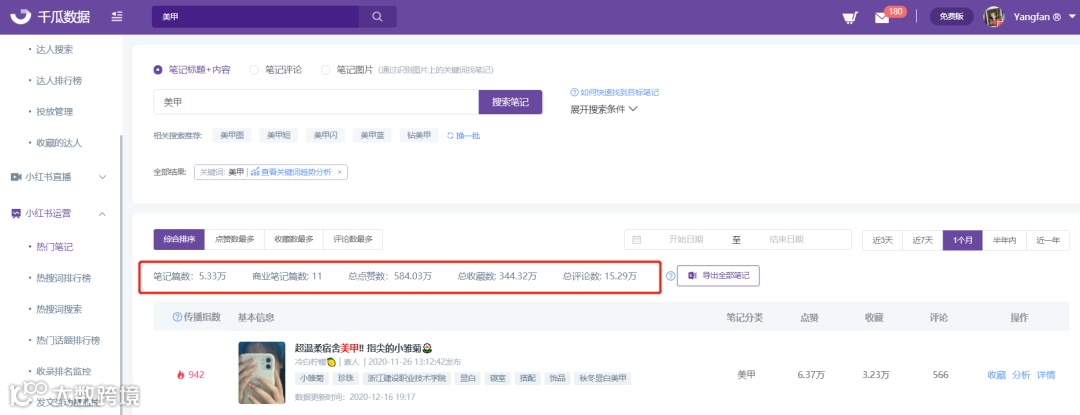Screen dimensions: 1080x415
Task: Click 分析 for the 小雏菊 note
Action: click(x=1021, y=375)
